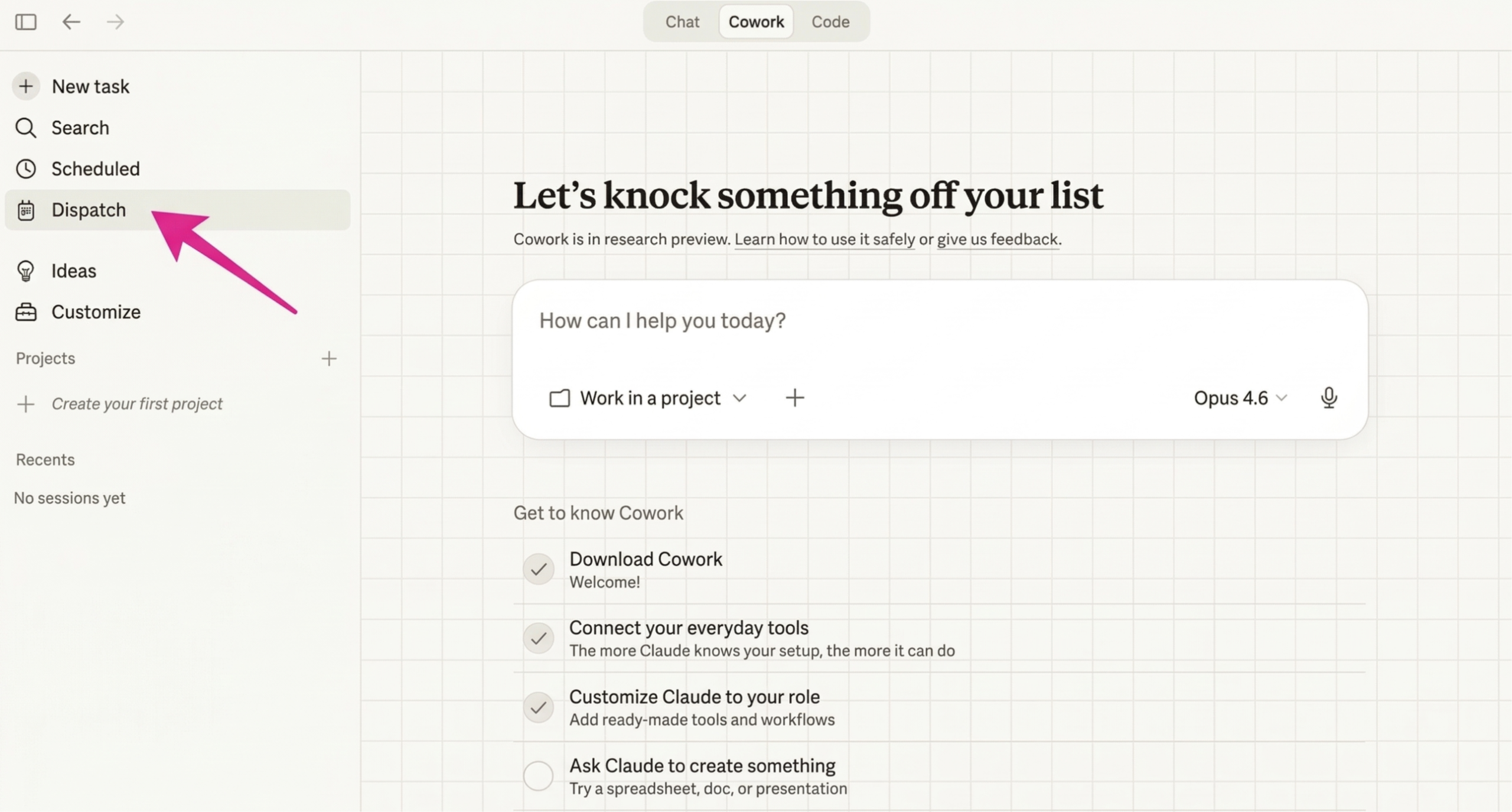Open Ideas via the lightbulb icon

pyautogui.click(x=25, y=271)
